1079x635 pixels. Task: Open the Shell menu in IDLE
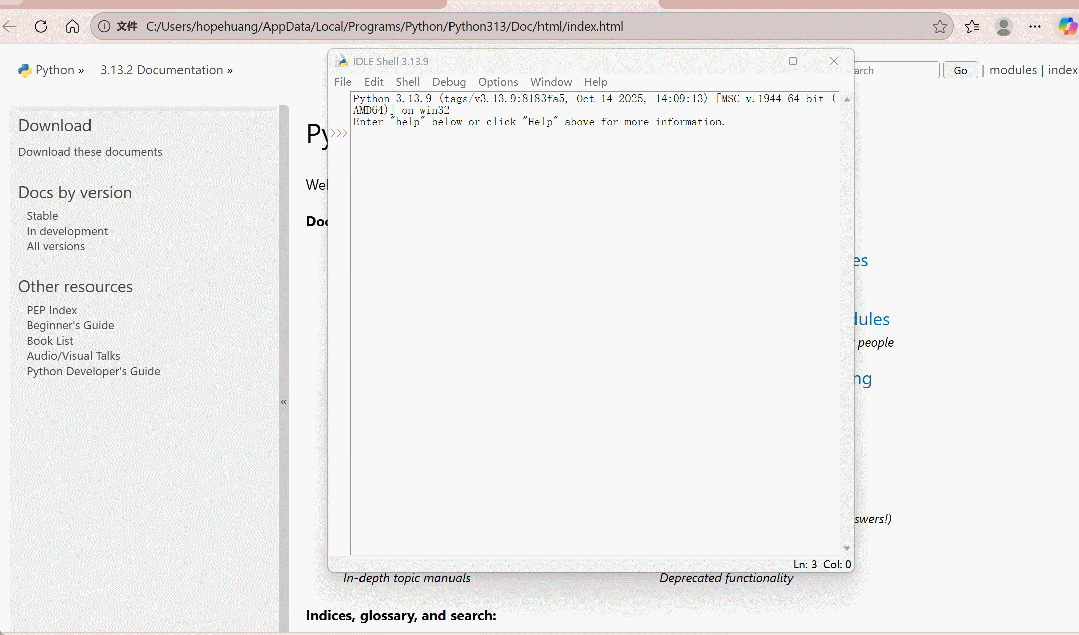[x=407, y=82]
